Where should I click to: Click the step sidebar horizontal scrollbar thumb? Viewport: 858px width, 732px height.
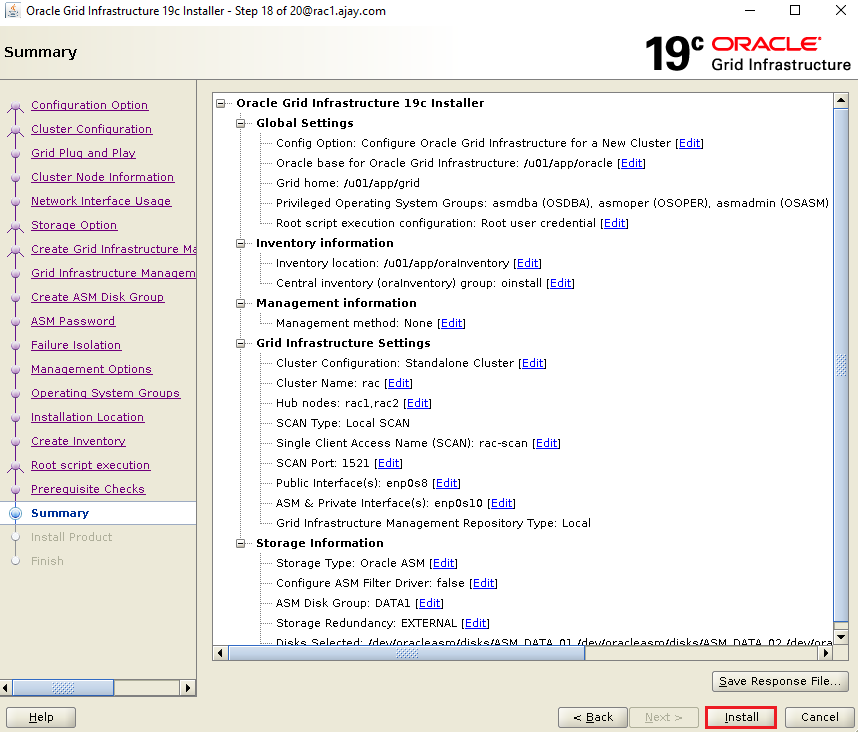pyautogui.click(x=63, y=688)
